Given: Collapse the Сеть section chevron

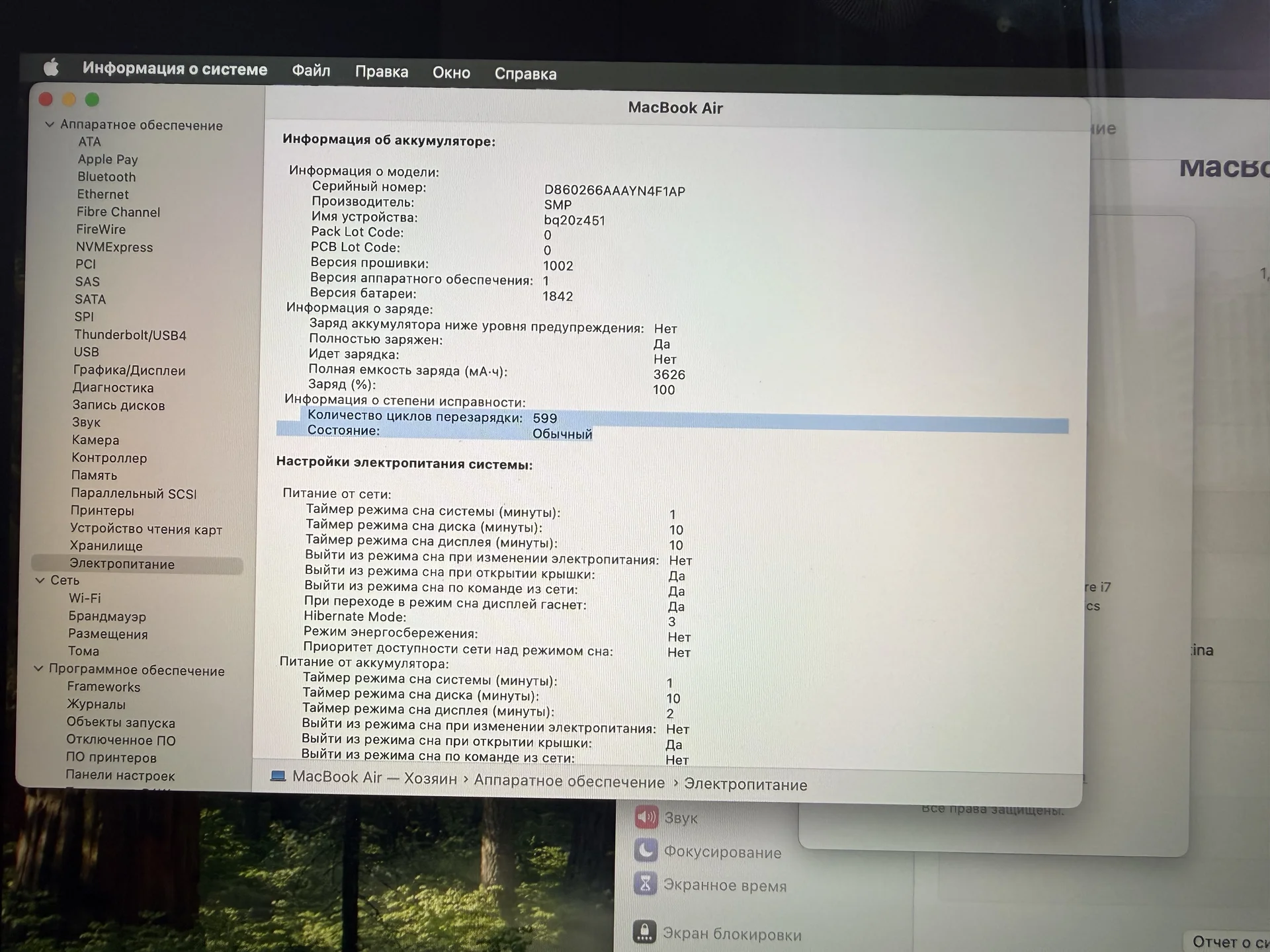Looking at the screenshot, I should 40,580.
